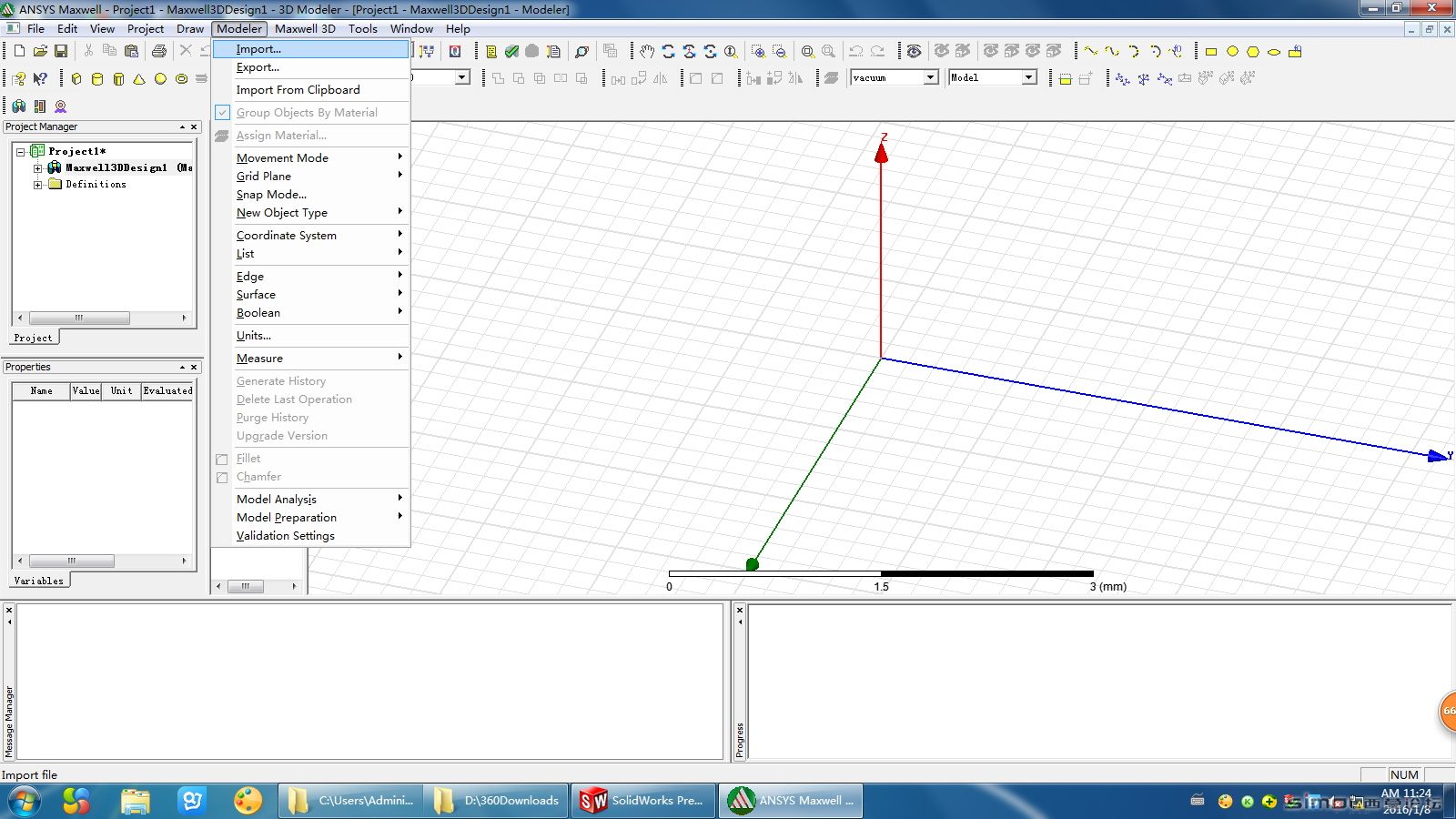1456x819 pixels.
Task: Click the Open file folder icon
Action: coord(40,51)
